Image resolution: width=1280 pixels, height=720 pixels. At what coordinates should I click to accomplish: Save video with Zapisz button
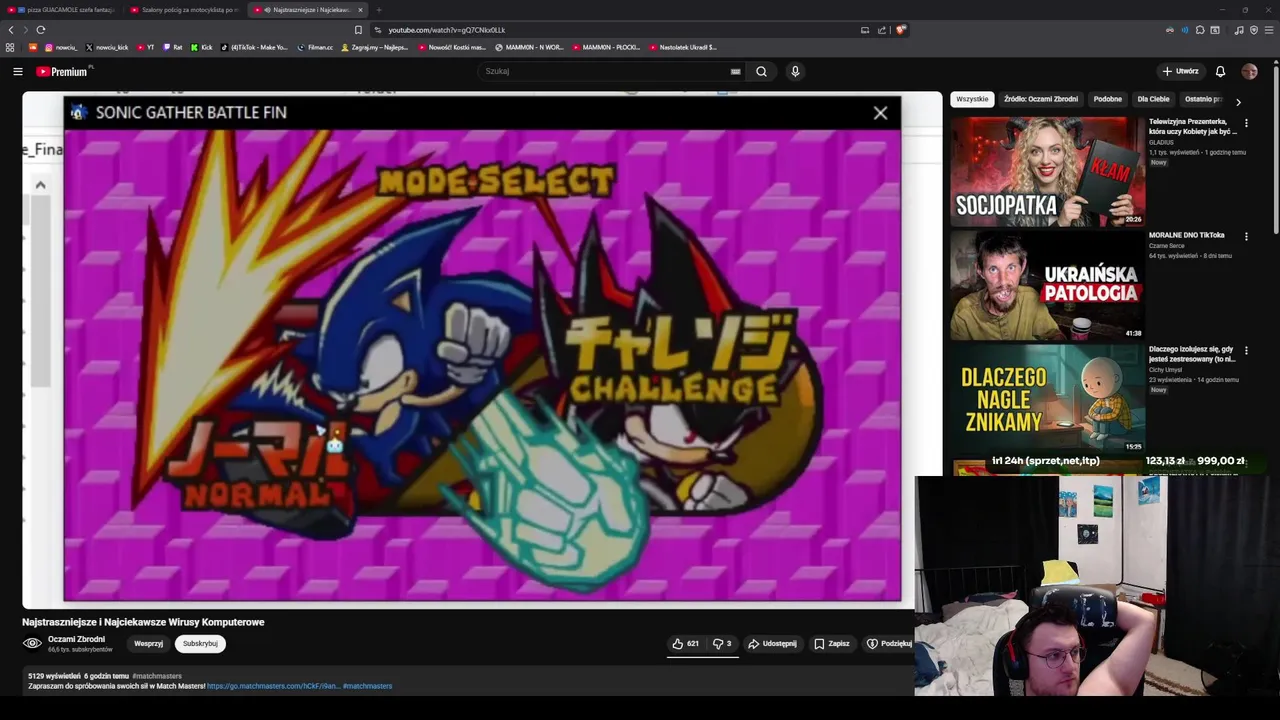831,644
